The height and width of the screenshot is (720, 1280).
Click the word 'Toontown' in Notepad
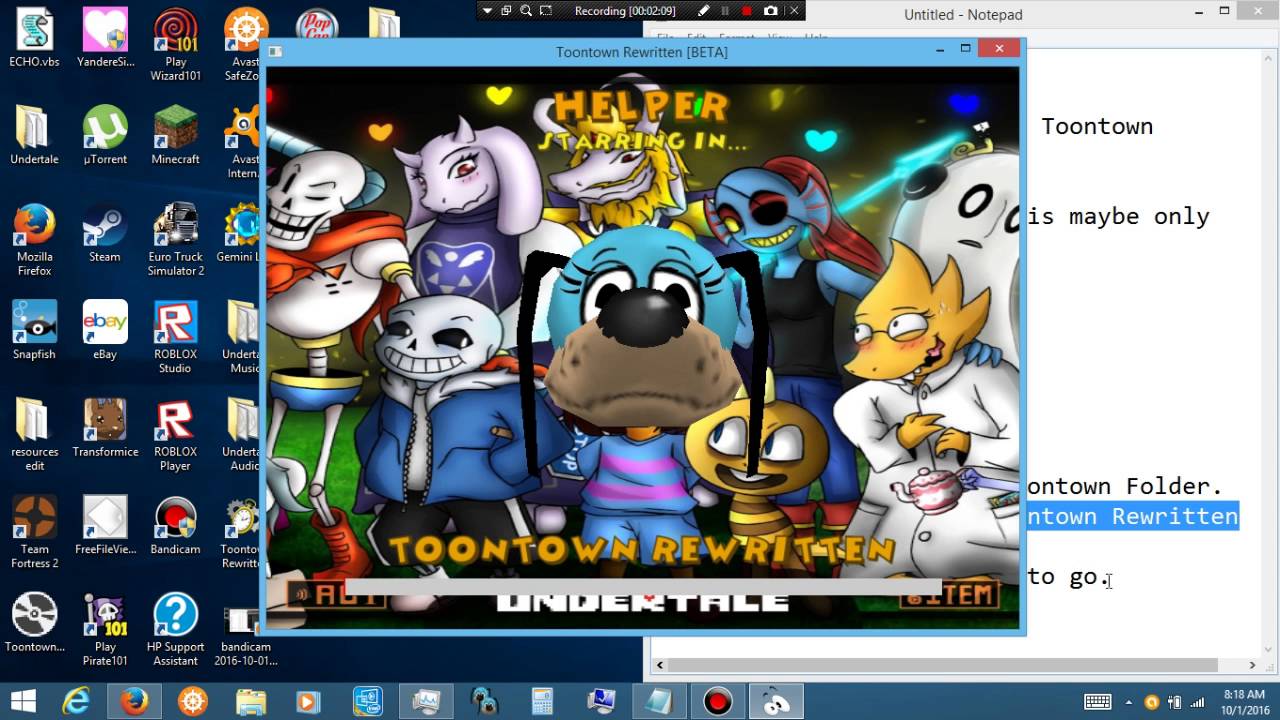tap(1097, 126)
